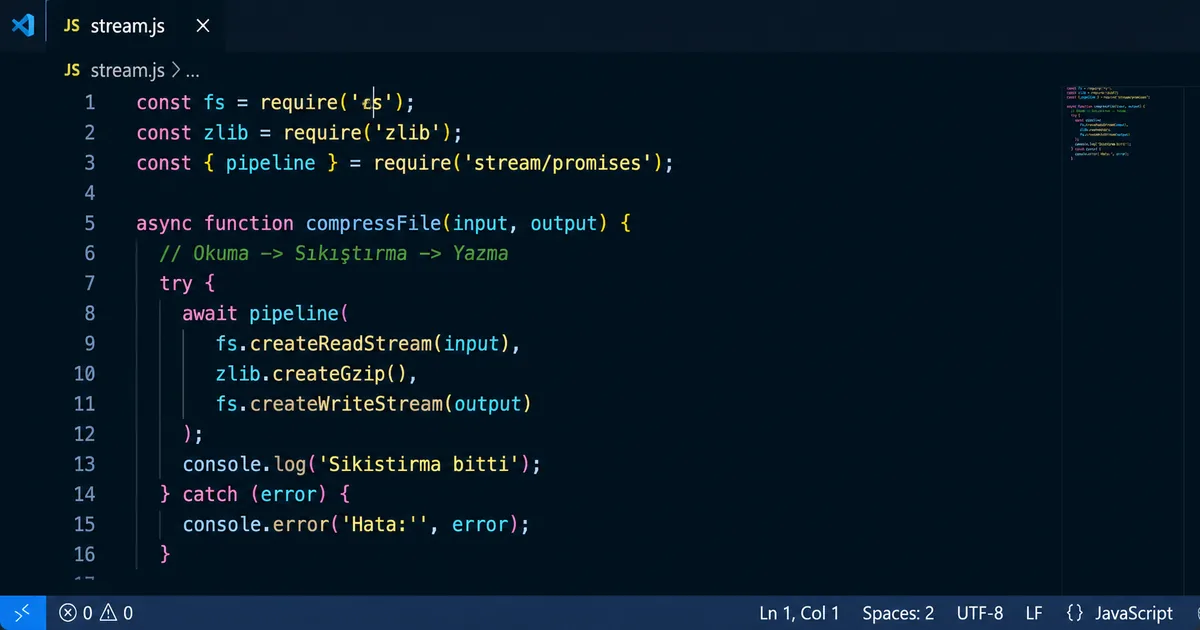This screenshot has width=1200, height=630.
Task: Click catch keyword on line 14
Action: click(210, 494)
